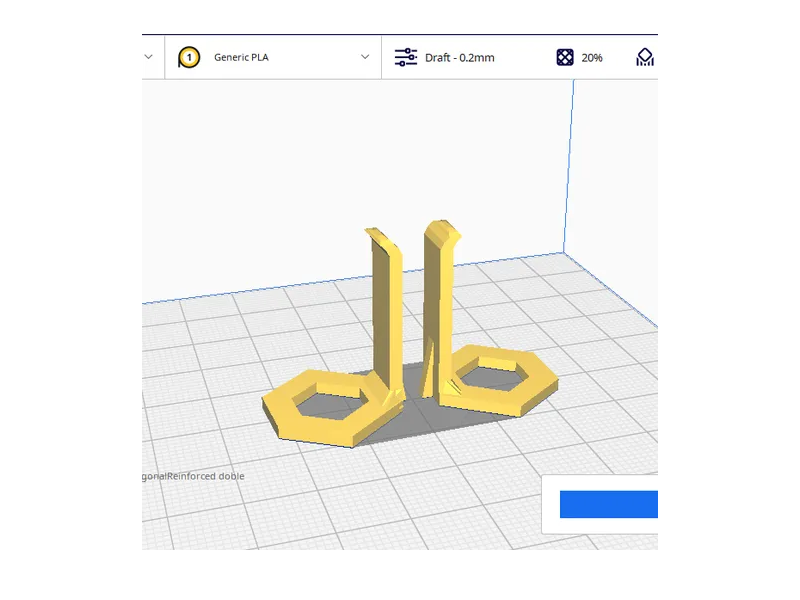
Task: Click the support settings icon
Action: coord(645,57)
